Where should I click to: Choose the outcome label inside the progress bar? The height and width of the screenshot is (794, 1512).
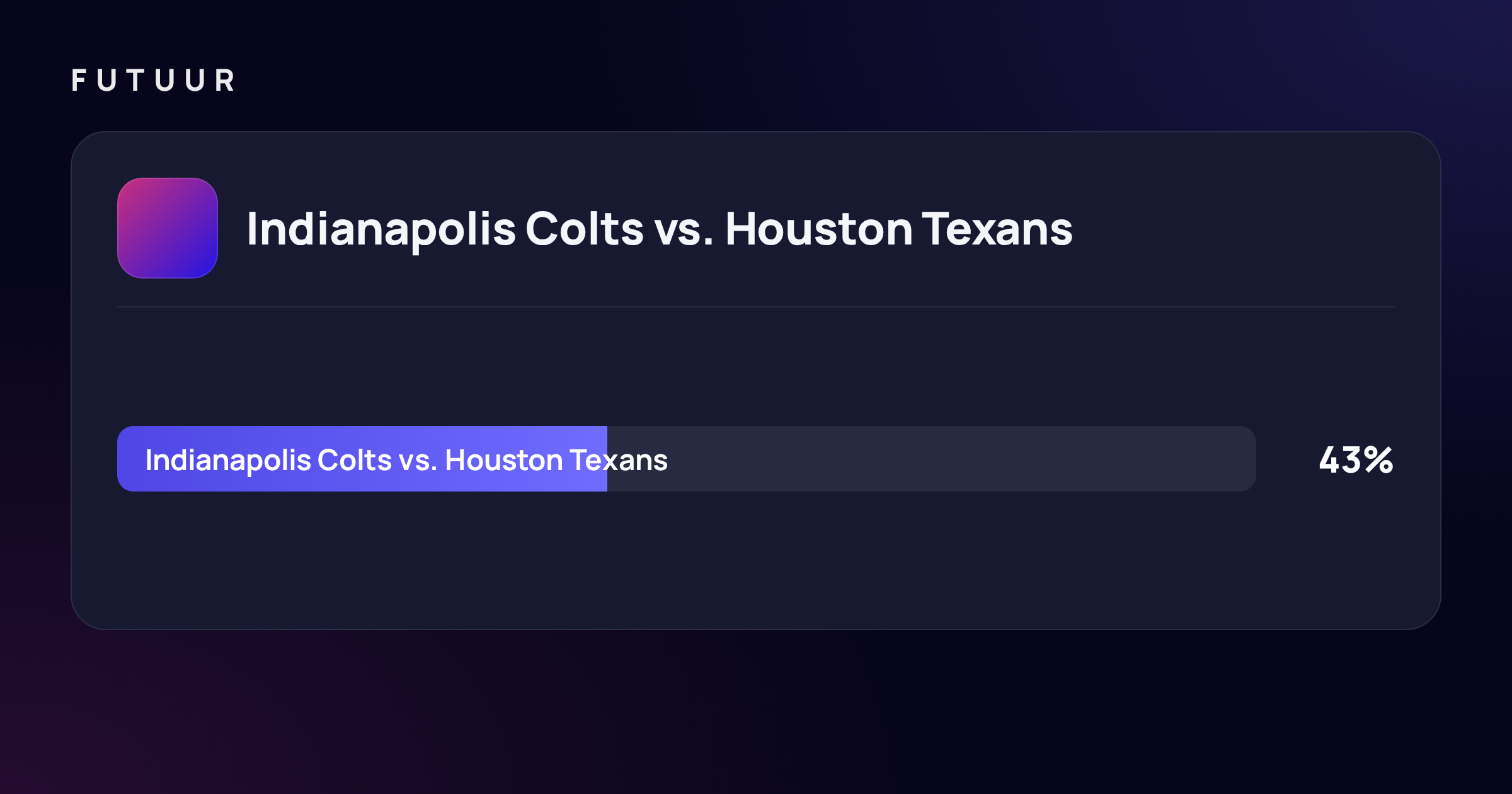[x=406, y=460]
